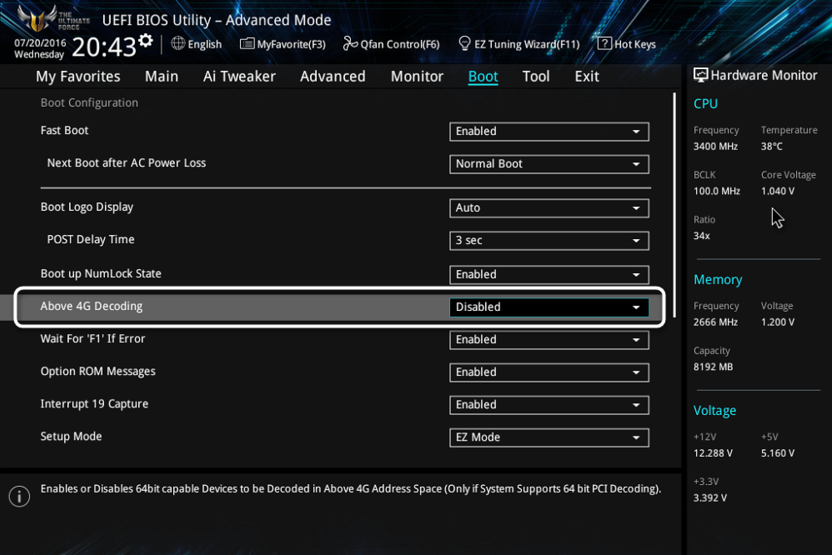Select the Advanced tab
Screen dimensions: 832x555
(333, 76)
